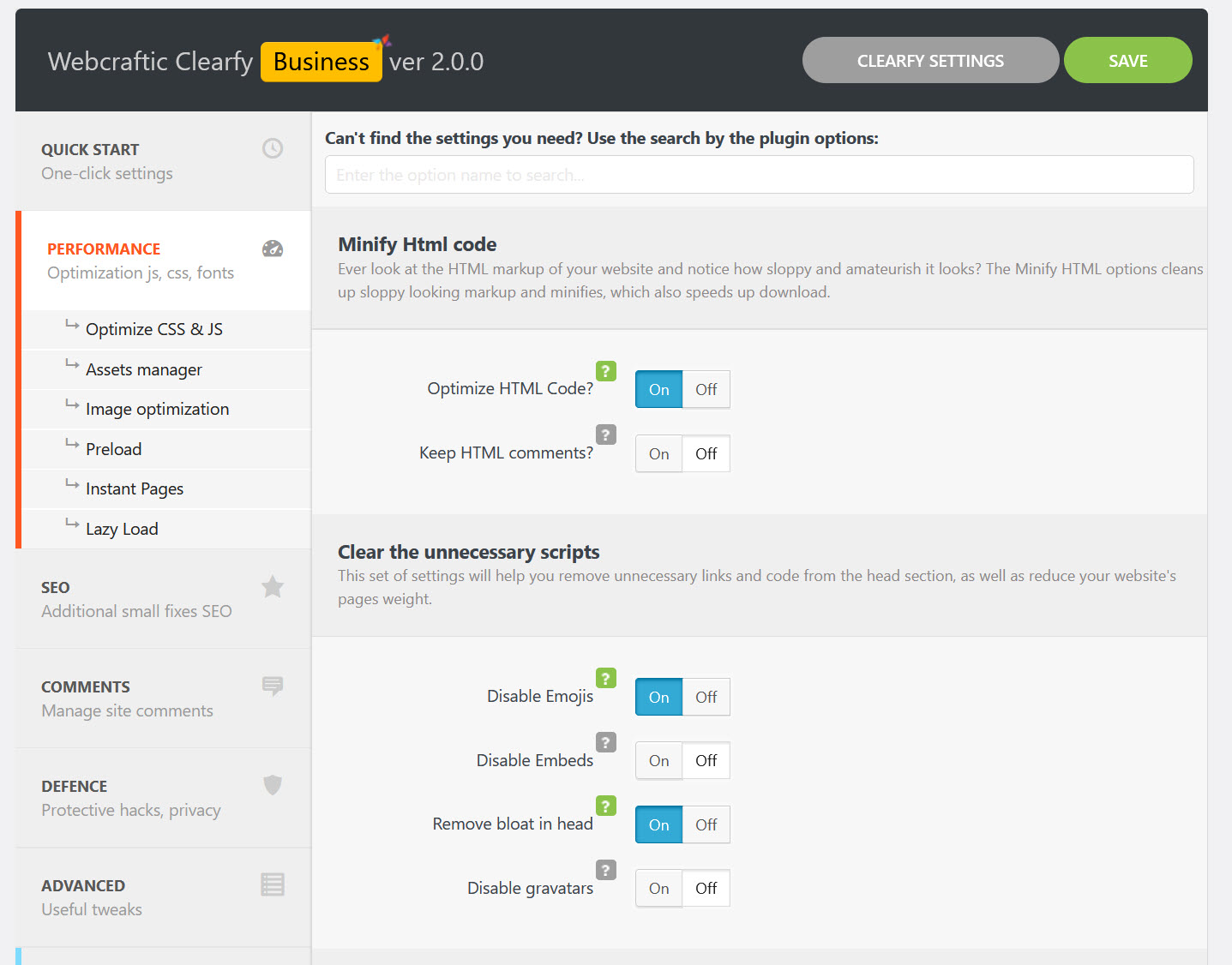The image size is (1232, 965).
Task: Click the Disable Emojis label
Action: [x=540, y=696]
